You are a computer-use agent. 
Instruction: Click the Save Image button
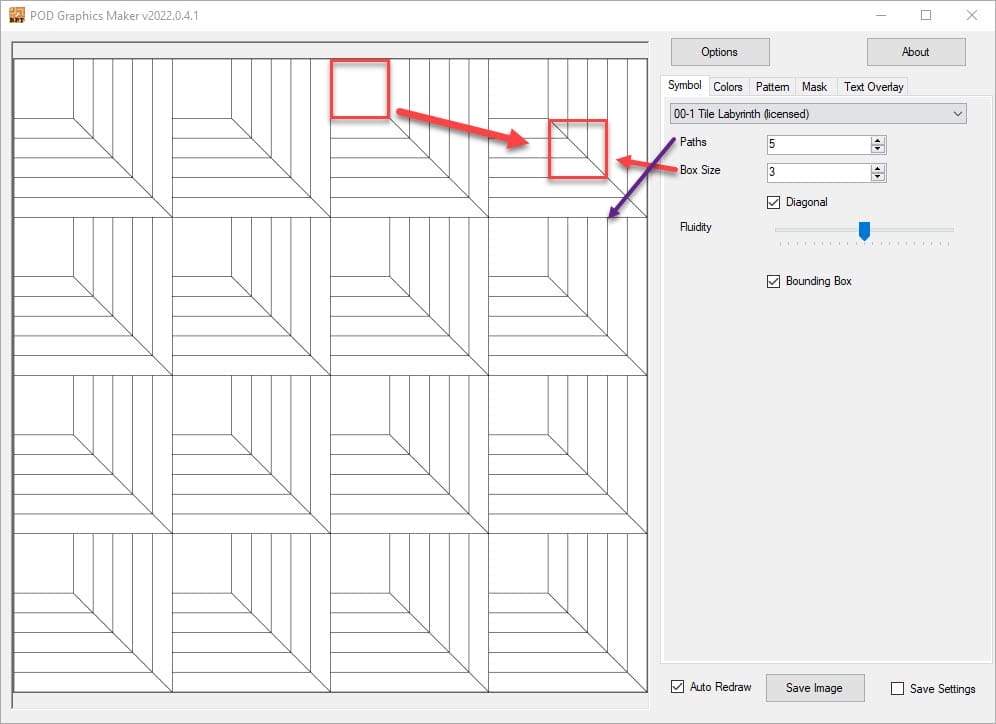coord(814,688)
